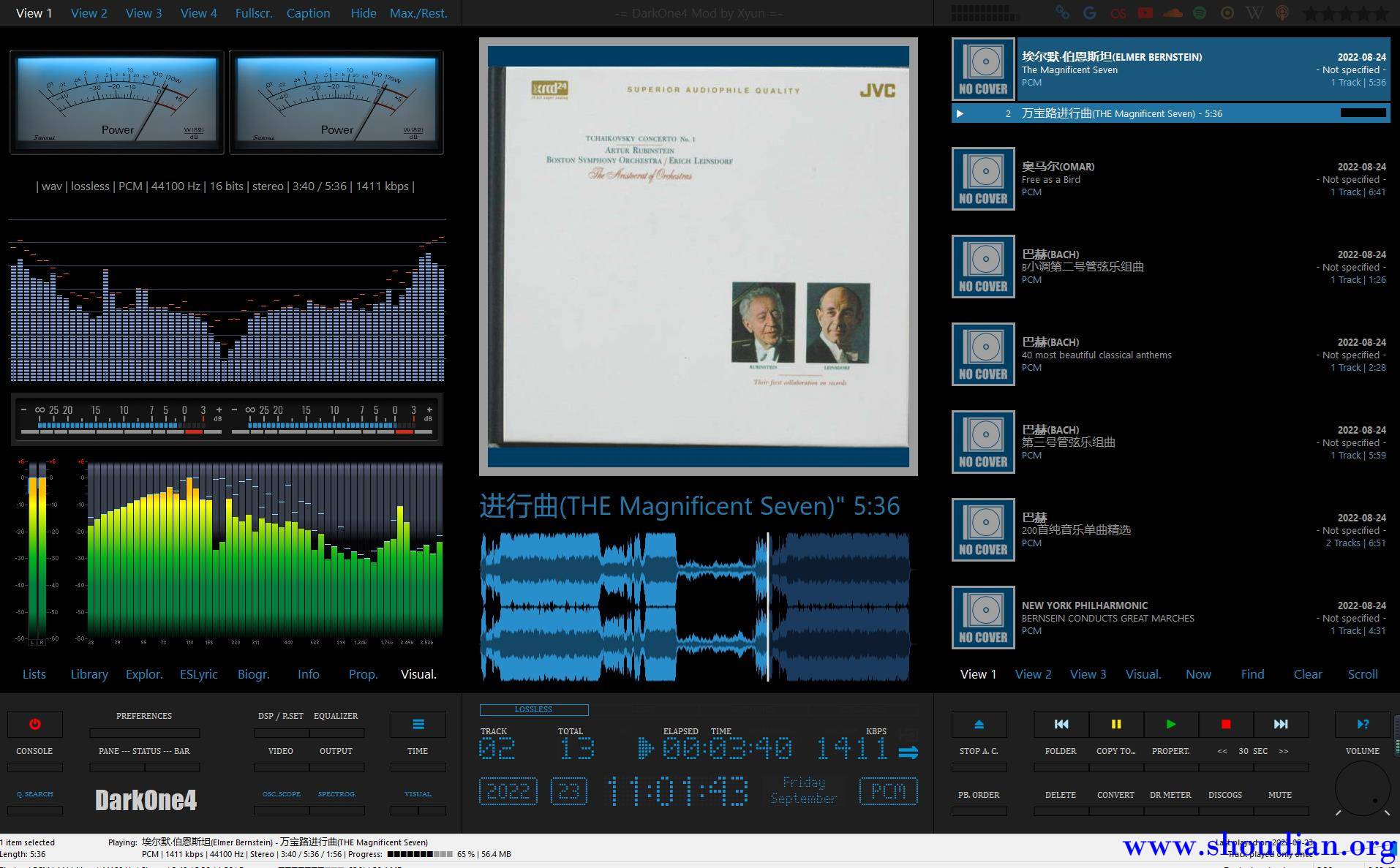Image resolution: width=1400 pixels, height=868 pixels.
Task: Click the Find button under playlist
Action: coord(1252,674)
